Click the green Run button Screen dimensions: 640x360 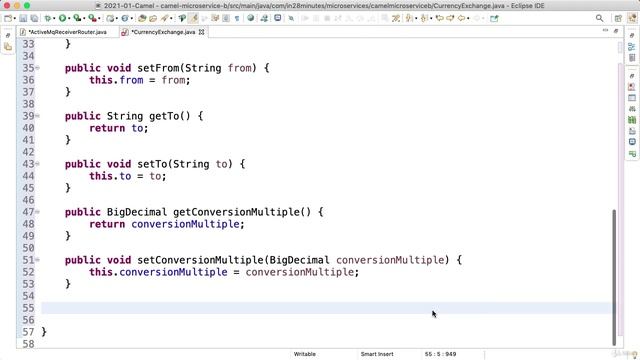click(x=62, y=18)
